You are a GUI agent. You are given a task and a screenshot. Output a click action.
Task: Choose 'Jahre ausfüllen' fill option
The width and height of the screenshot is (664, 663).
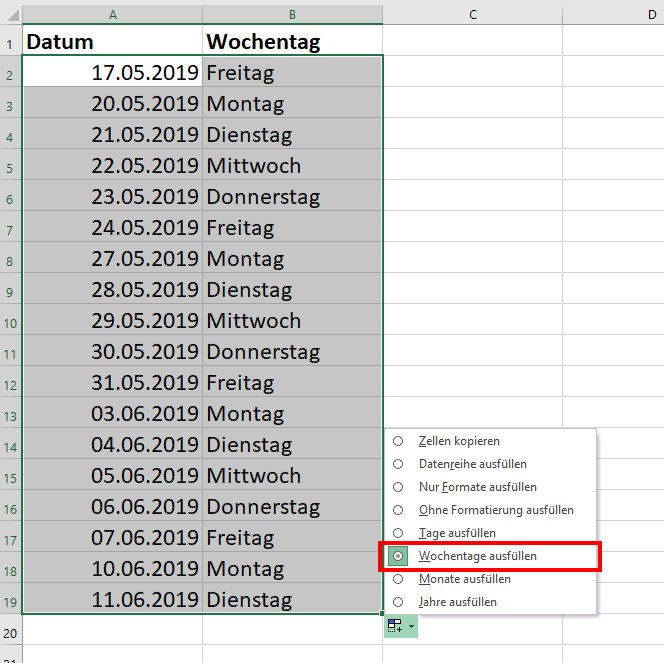490,602
